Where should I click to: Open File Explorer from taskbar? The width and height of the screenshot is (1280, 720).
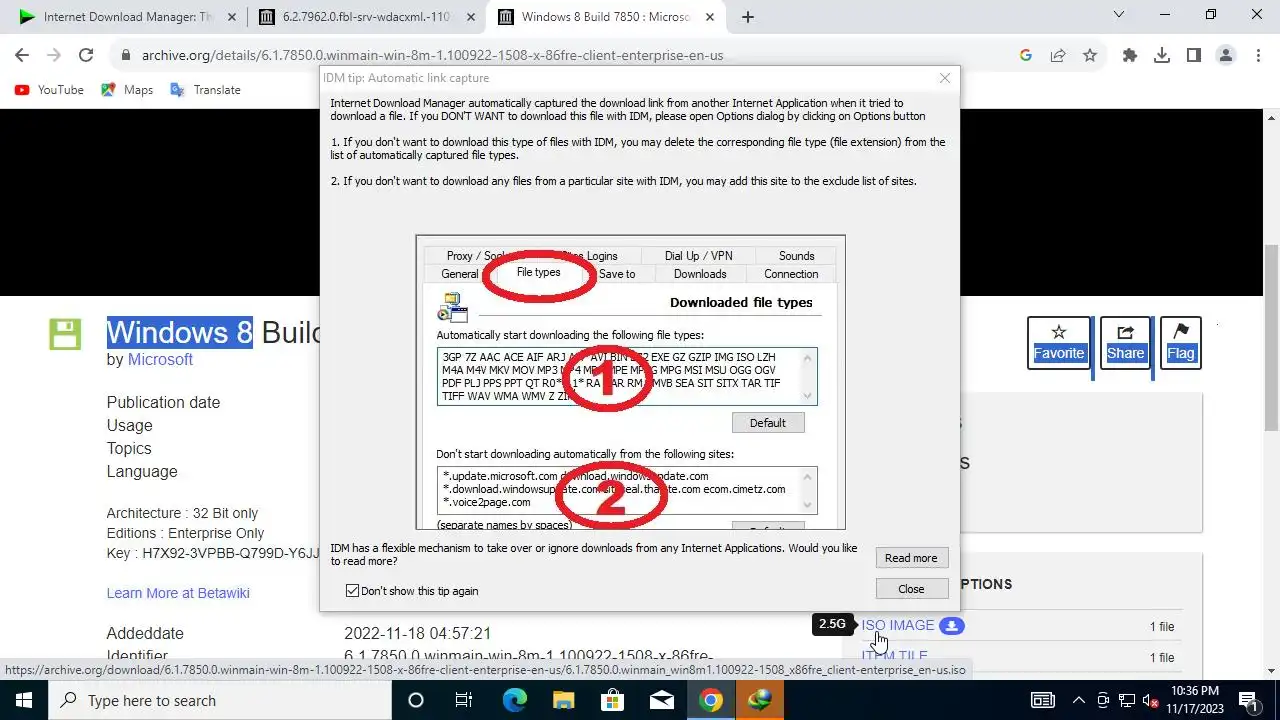(x=563, y=700)
